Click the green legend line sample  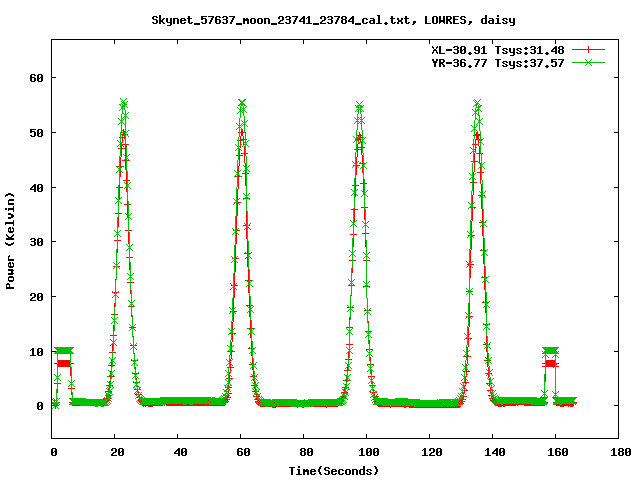(588, 63)
